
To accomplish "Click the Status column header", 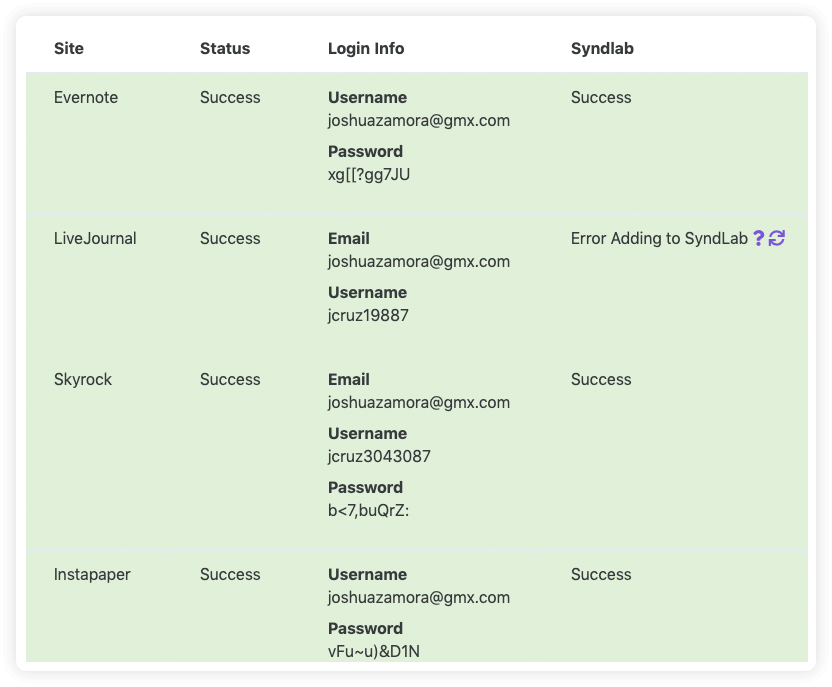I will [225, 48].
